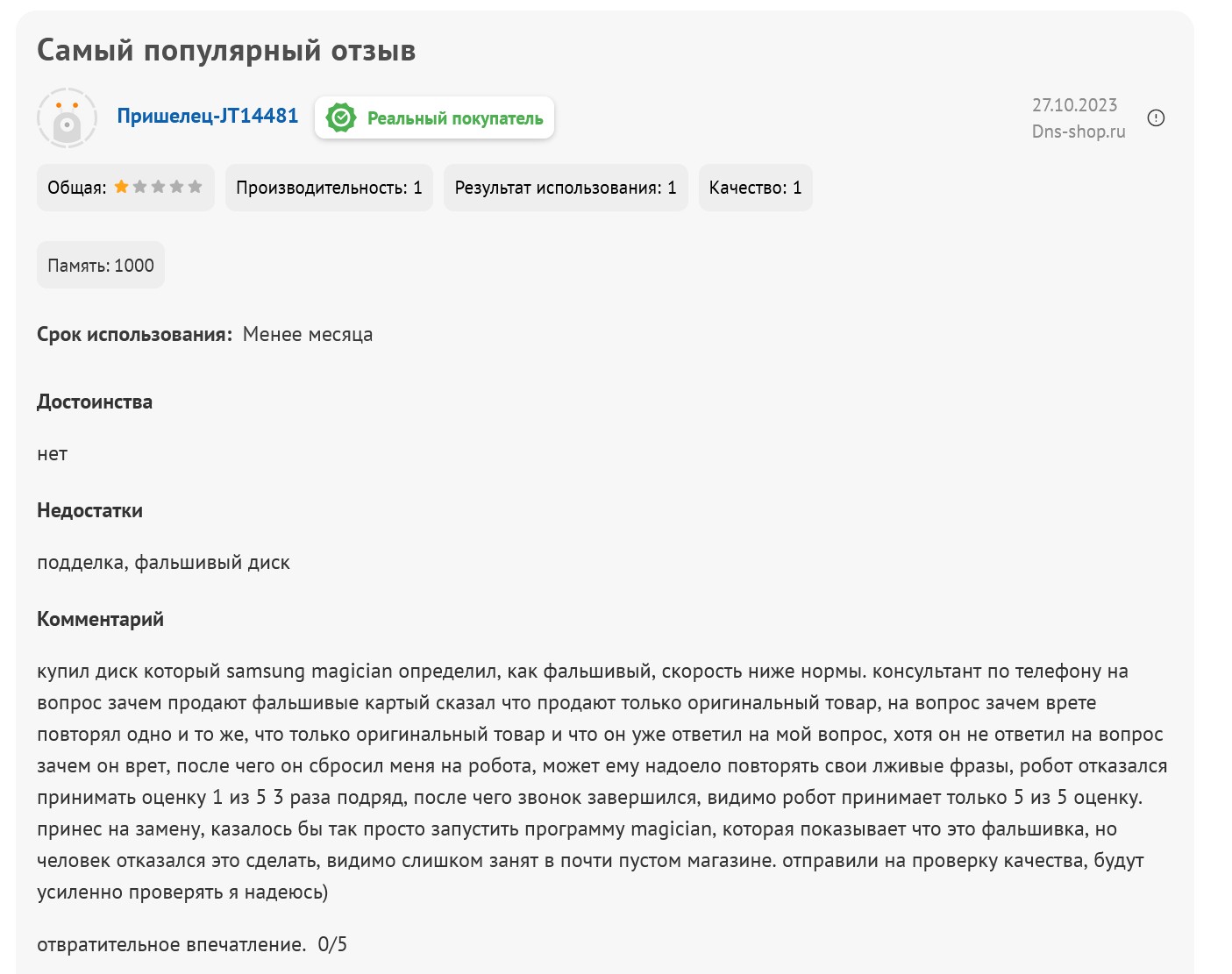Select the Результат использования: 1 chip

pyautogui.click(x=566, y=188)
